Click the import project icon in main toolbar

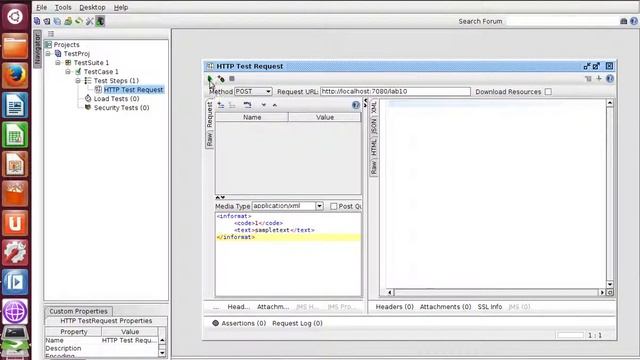tap(47, 21)
